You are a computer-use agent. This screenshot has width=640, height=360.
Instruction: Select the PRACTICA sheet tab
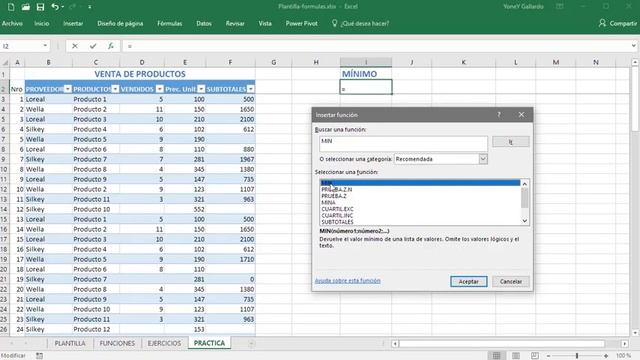coord(209,343)
